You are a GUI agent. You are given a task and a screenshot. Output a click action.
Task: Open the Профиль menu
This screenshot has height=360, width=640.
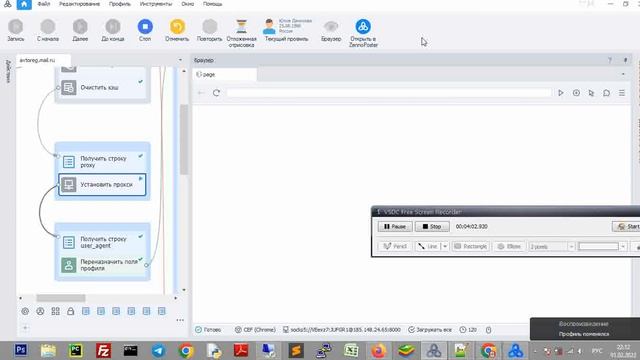coord(120,4)
